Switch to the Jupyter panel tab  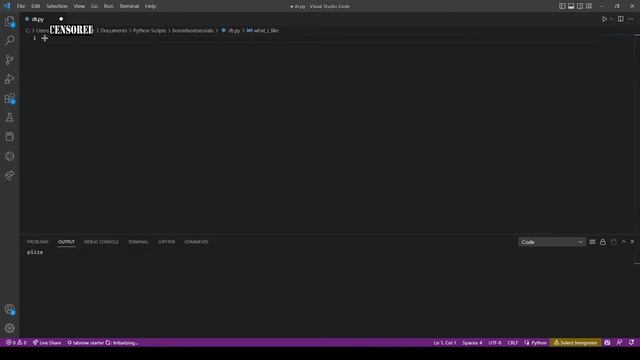(167, 242)
